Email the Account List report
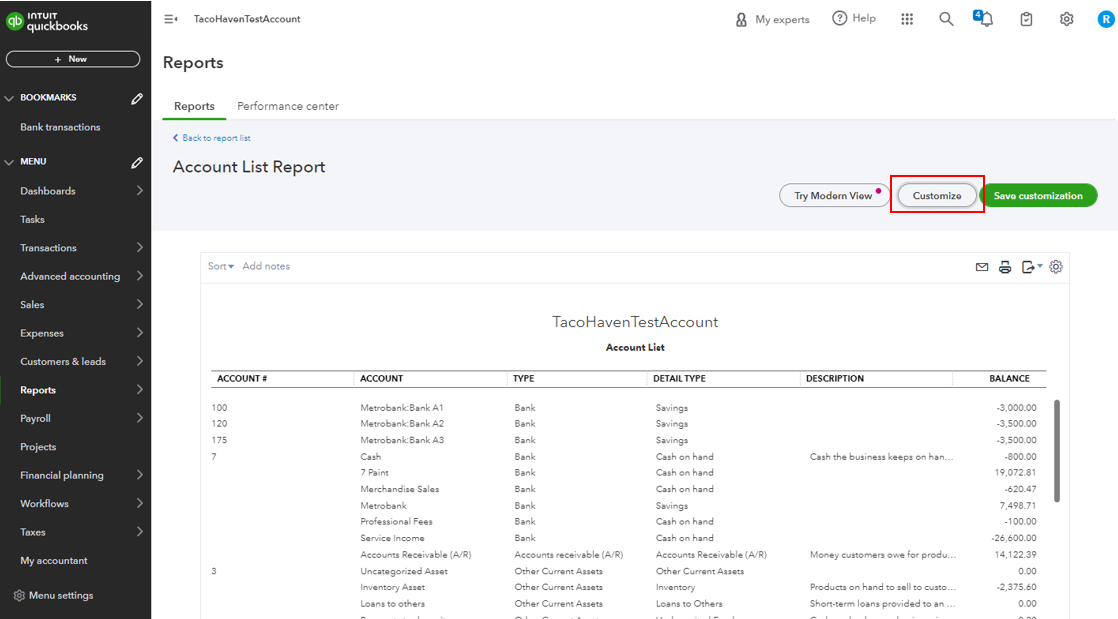Screen dimensions: 1118x619 [982, 267]
